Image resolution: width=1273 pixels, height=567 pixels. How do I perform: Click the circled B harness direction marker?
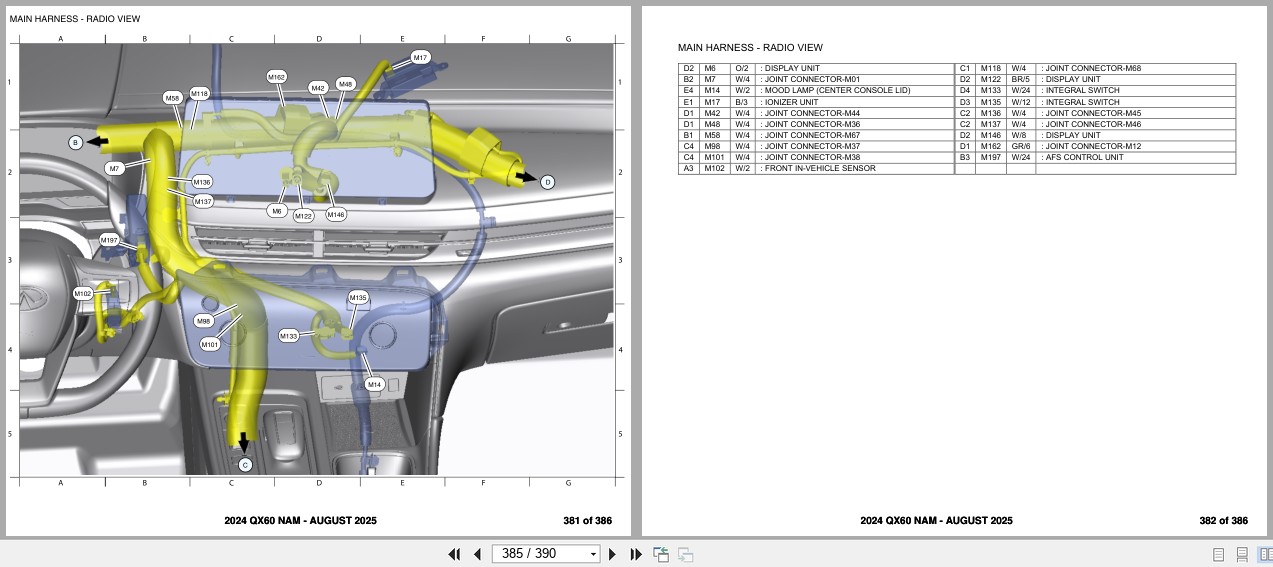[x=75, y=143]
